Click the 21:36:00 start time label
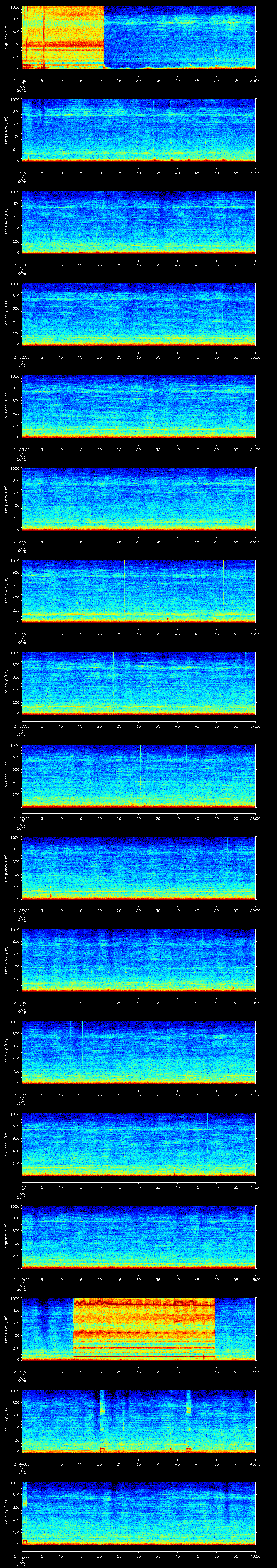 [21, 726]
